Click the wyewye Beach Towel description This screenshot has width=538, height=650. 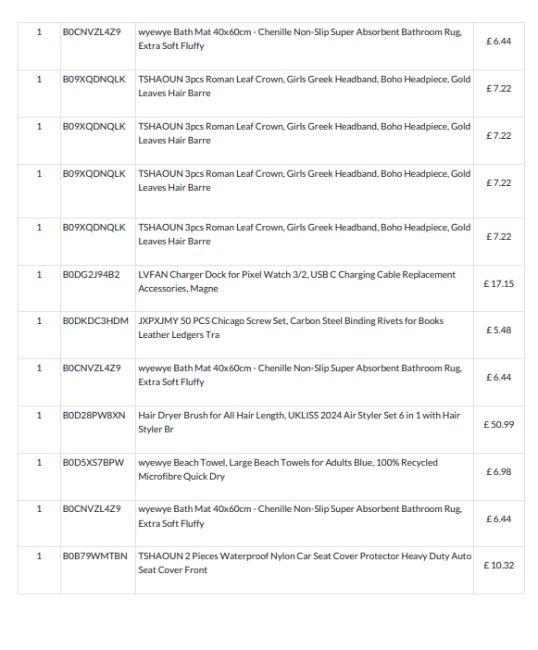[x=288, y=469]
